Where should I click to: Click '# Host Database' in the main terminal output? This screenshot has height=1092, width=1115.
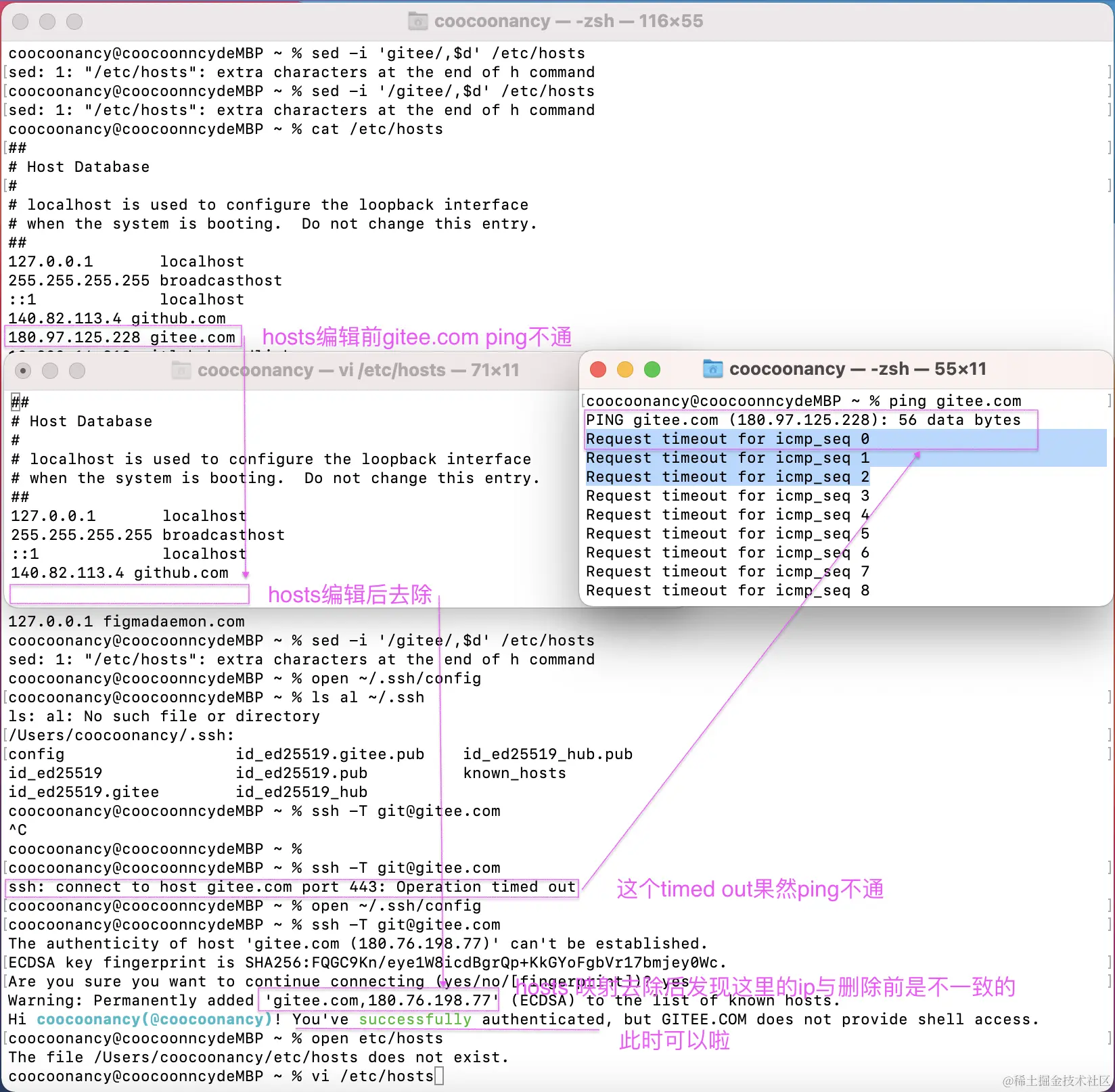pyautogui.click(x=79, y=167)
